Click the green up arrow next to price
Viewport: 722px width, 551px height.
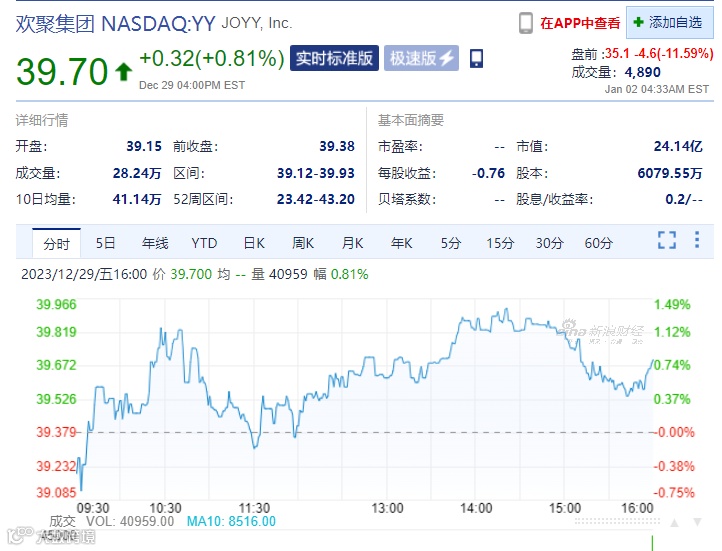click(x=123, y=72)
